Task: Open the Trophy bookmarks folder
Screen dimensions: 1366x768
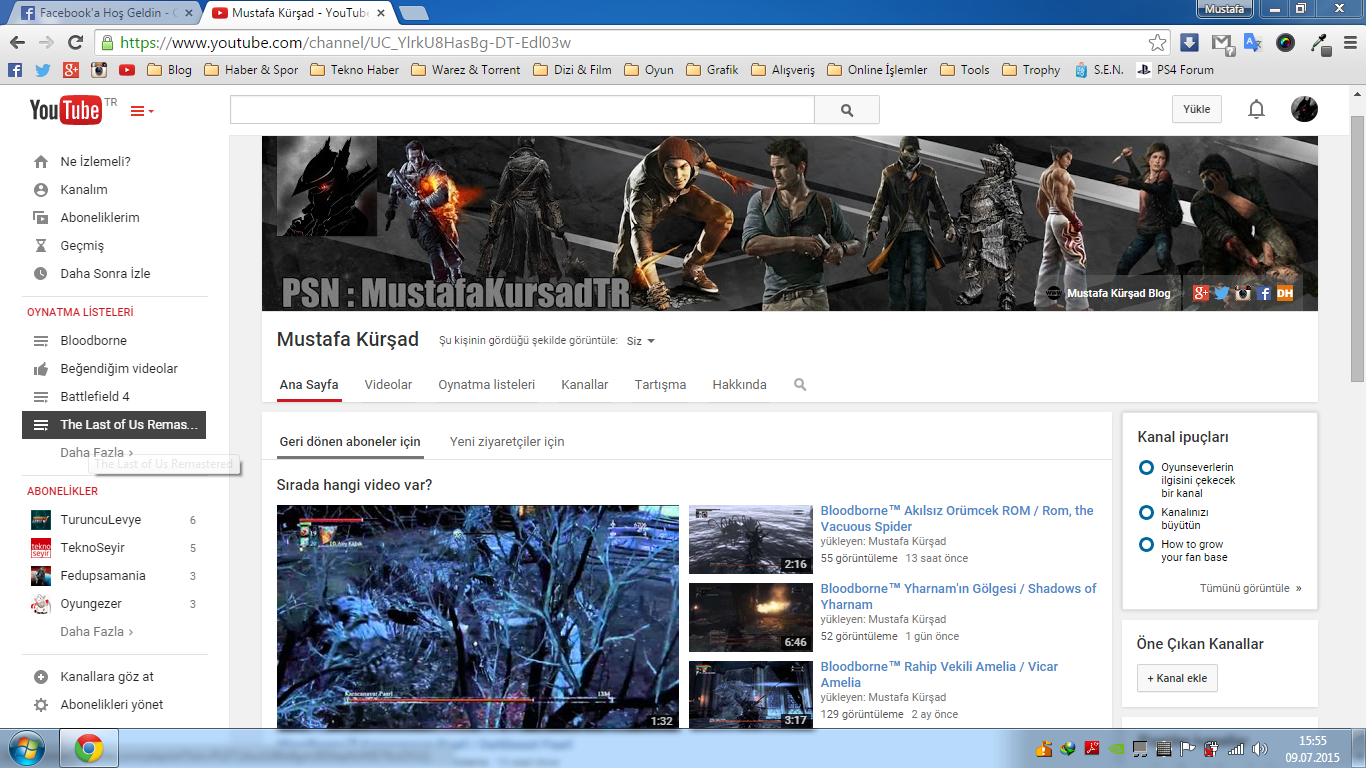Action: [1031, 70]
